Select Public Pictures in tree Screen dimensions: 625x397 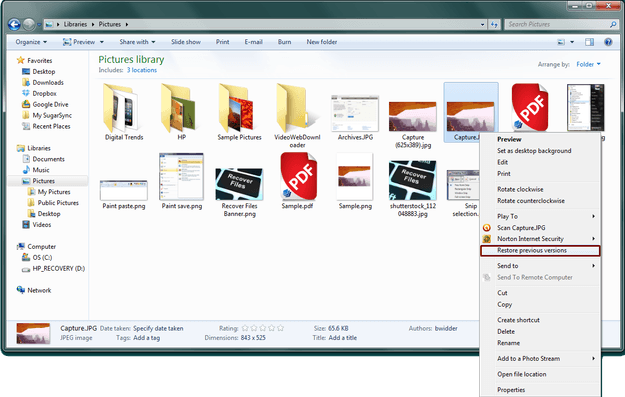coord(53,203)
